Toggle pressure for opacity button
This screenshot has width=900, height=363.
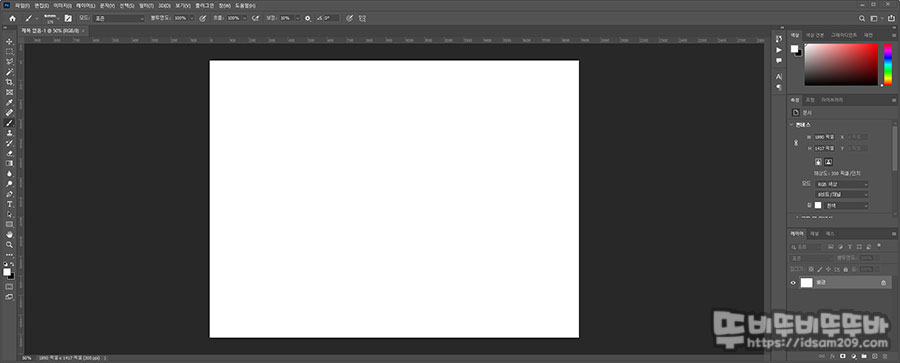(x=202, y=18)
